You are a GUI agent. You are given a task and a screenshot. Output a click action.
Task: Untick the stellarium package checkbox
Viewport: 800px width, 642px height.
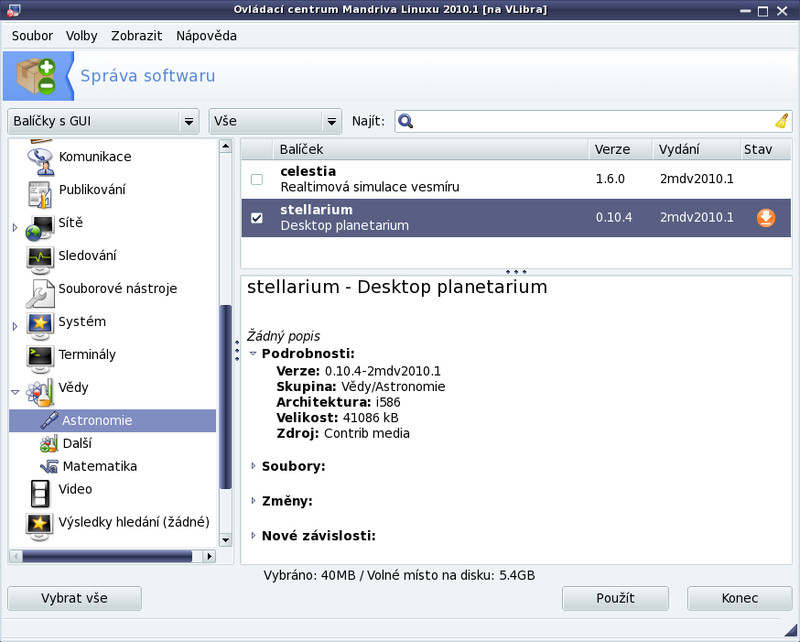pyautogui.click(x=257, y=218)
